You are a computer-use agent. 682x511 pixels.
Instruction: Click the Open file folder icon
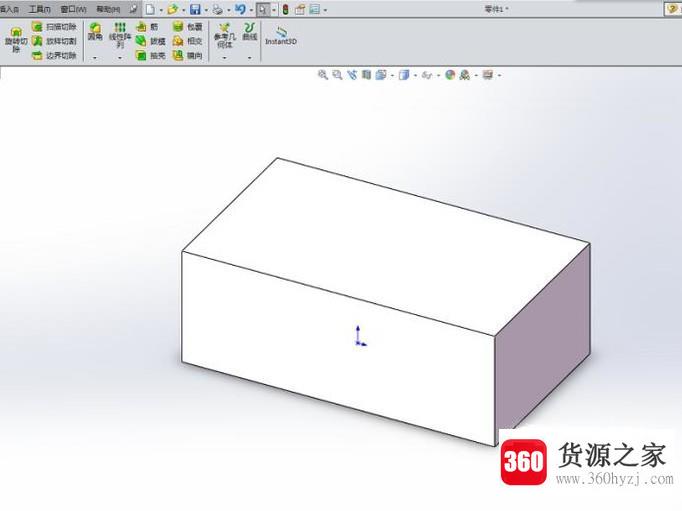point(173,9)
